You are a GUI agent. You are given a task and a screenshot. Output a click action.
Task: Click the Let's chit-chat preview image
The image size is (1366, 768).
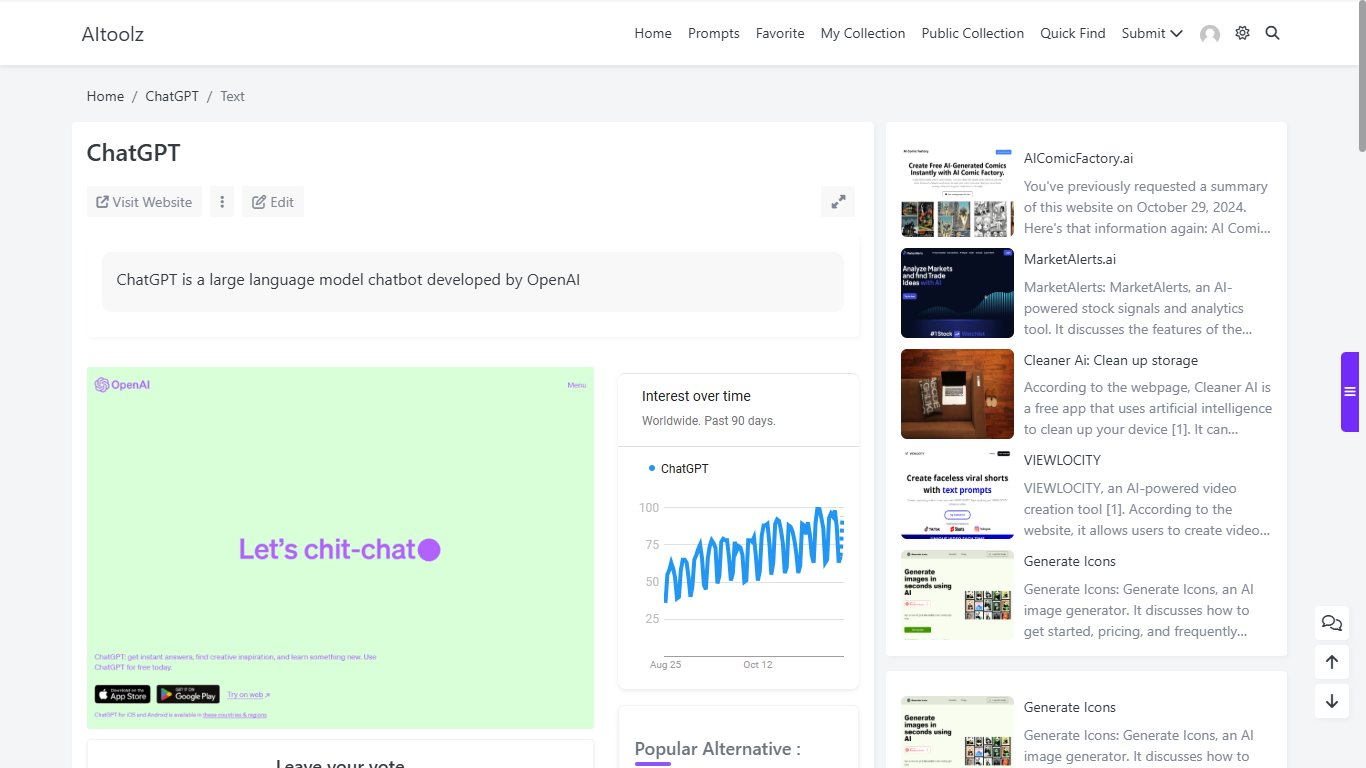(x=340, y=548)
